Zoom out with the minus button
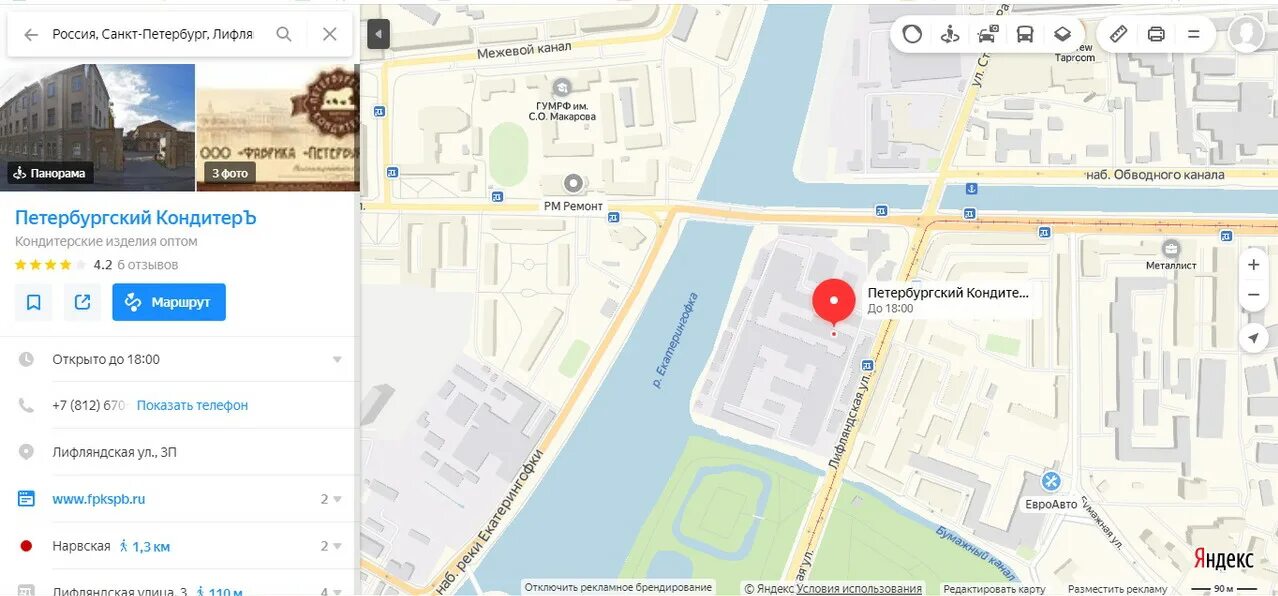The width and height of the screenshot is (1278, 596). (1253, 295)
